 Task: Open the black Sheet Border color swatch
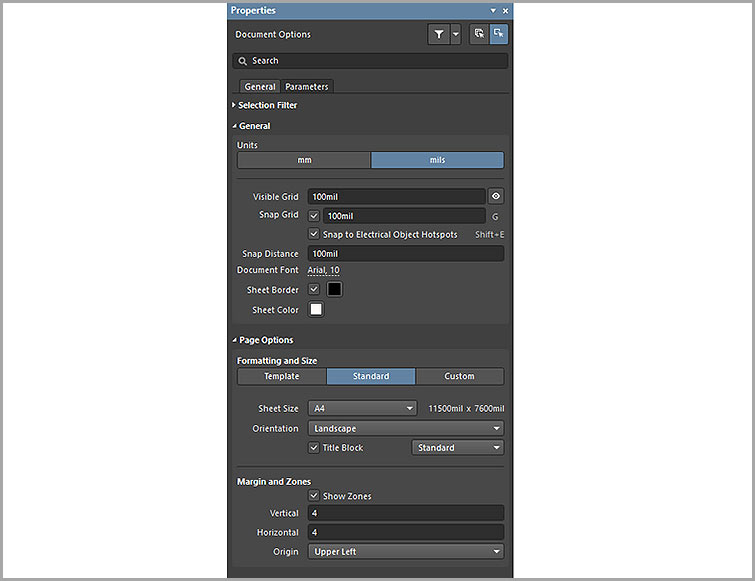335,289
